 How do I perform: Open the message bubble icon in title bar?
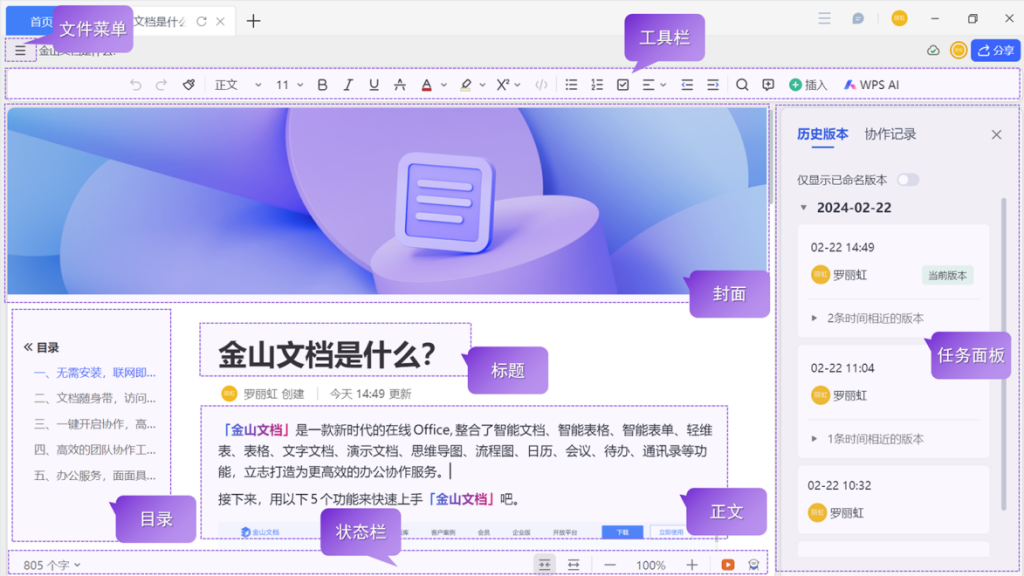tap(858, 18)
